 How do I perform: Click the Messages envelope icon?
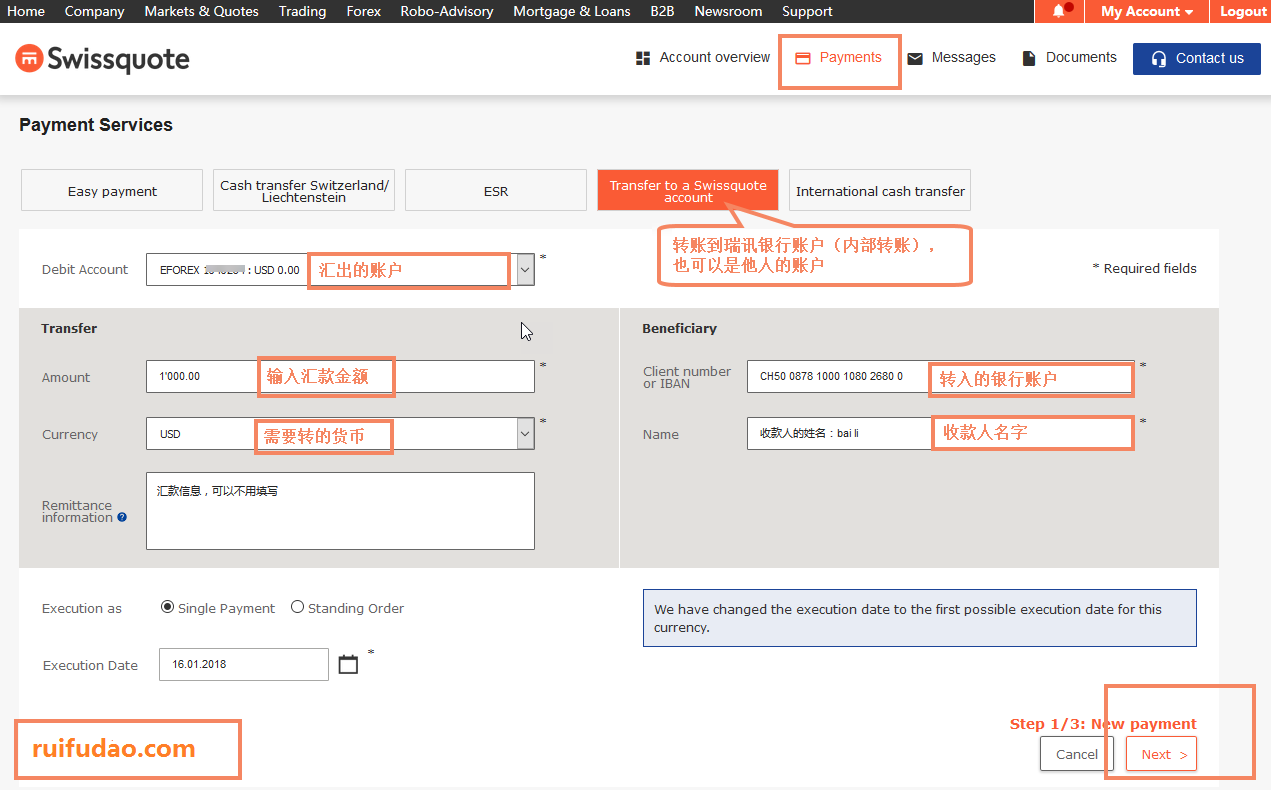(x=915, y=59)
